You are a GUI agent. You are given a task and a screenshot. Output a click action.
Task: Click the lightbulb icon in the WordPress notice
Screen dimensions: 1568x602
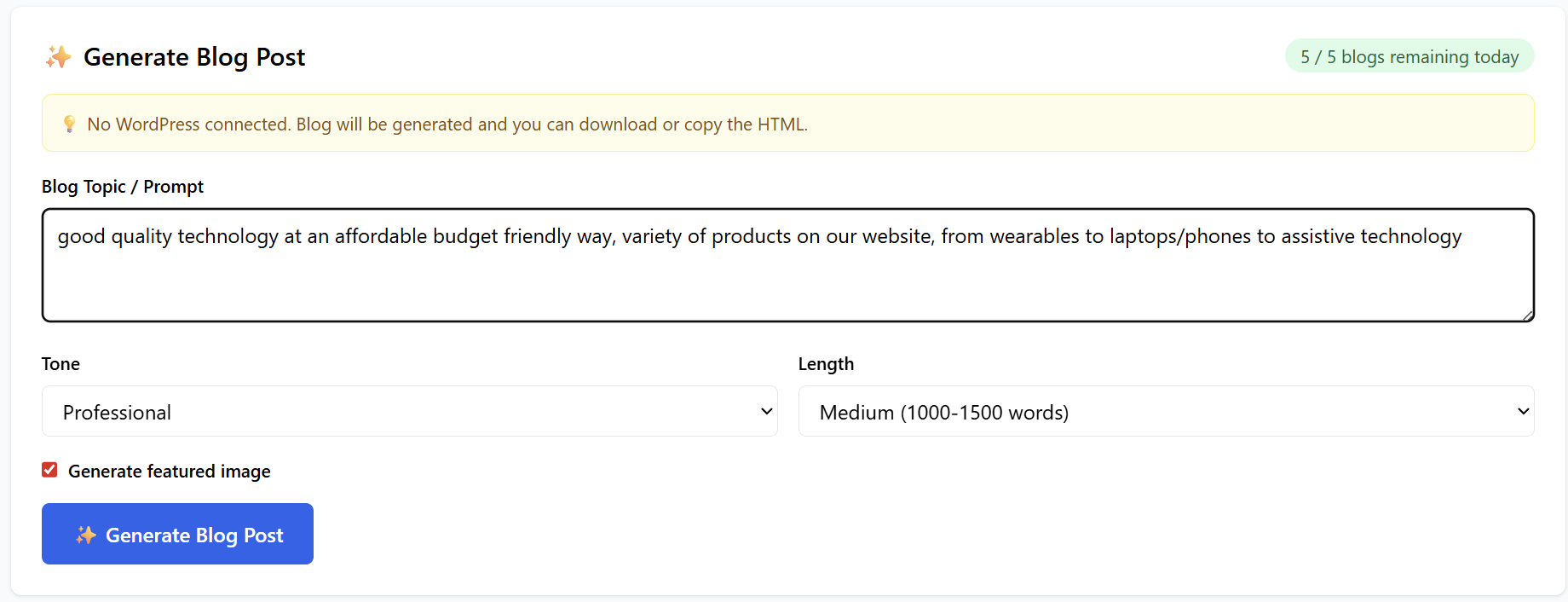pyautogui.click(x=70, y=124)
